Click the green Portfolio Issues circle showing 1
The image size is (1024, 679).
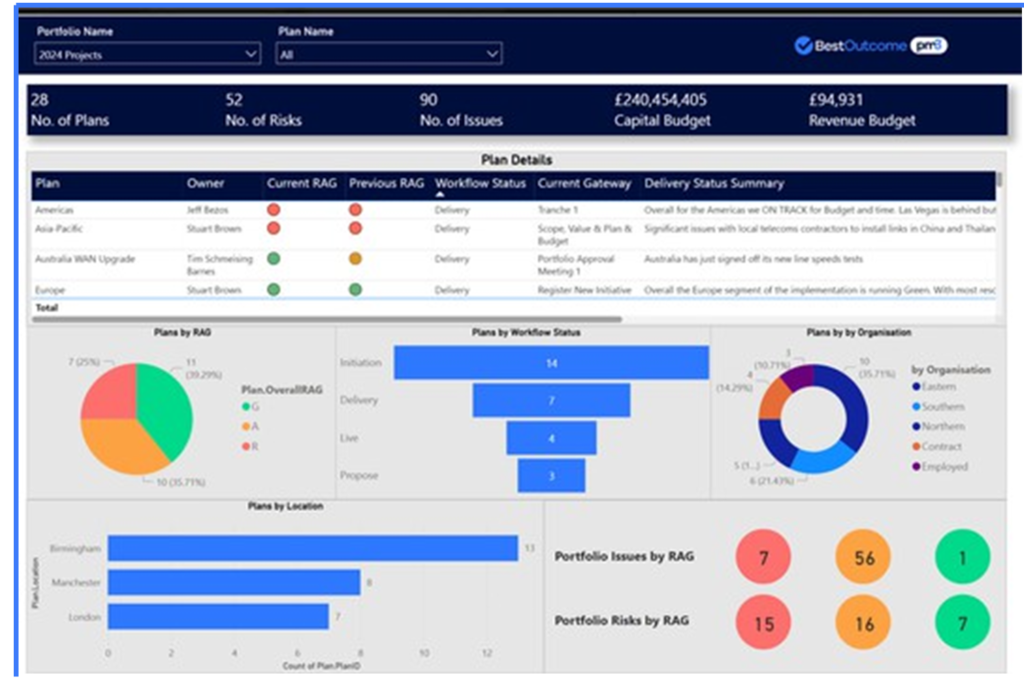pyautogui.click(x=960, y=556)
